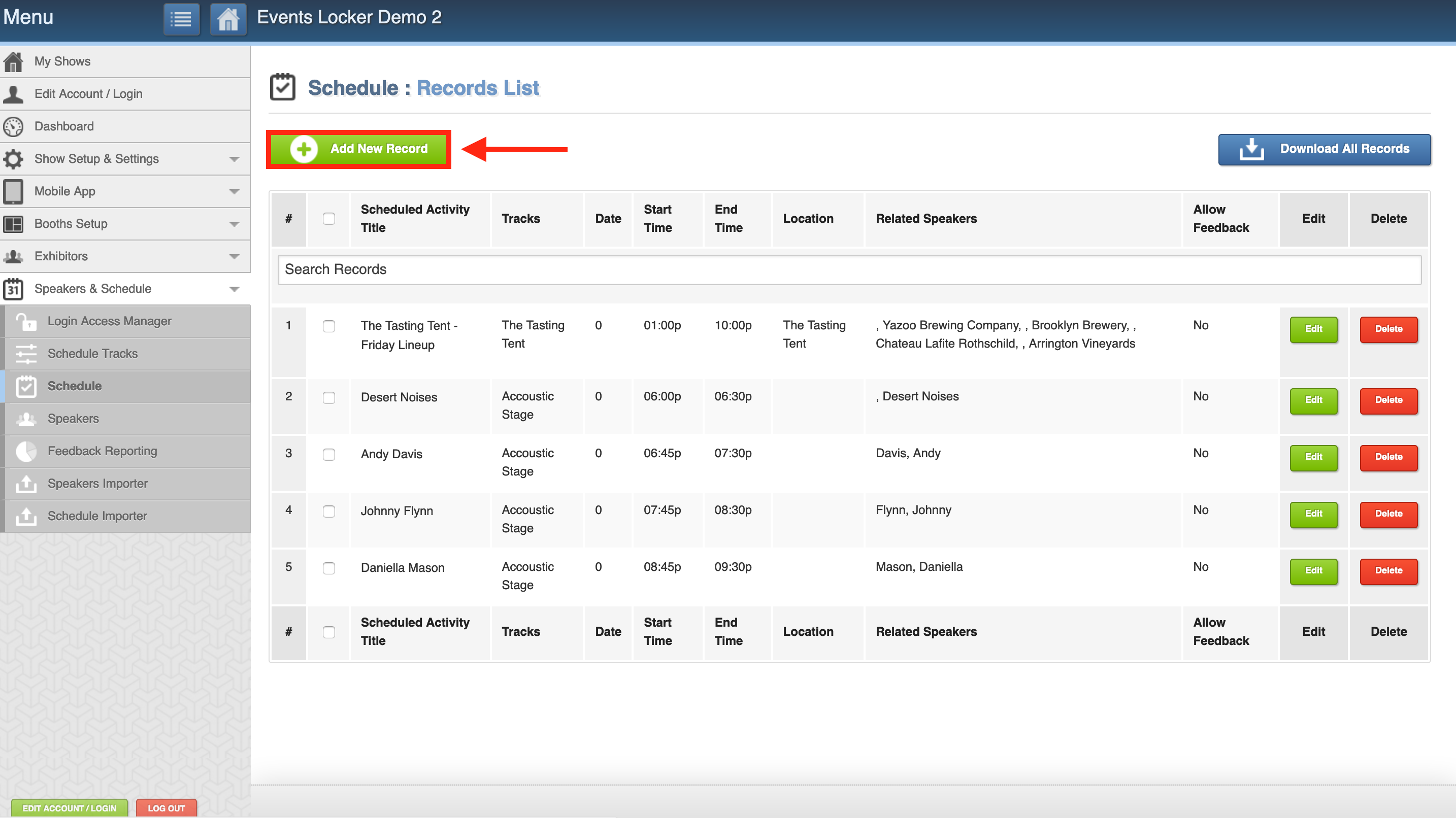The height and width of the screenshot is (818, 1456).
Task: Delete the Daniella Mason record
Action: point(1389,571)
